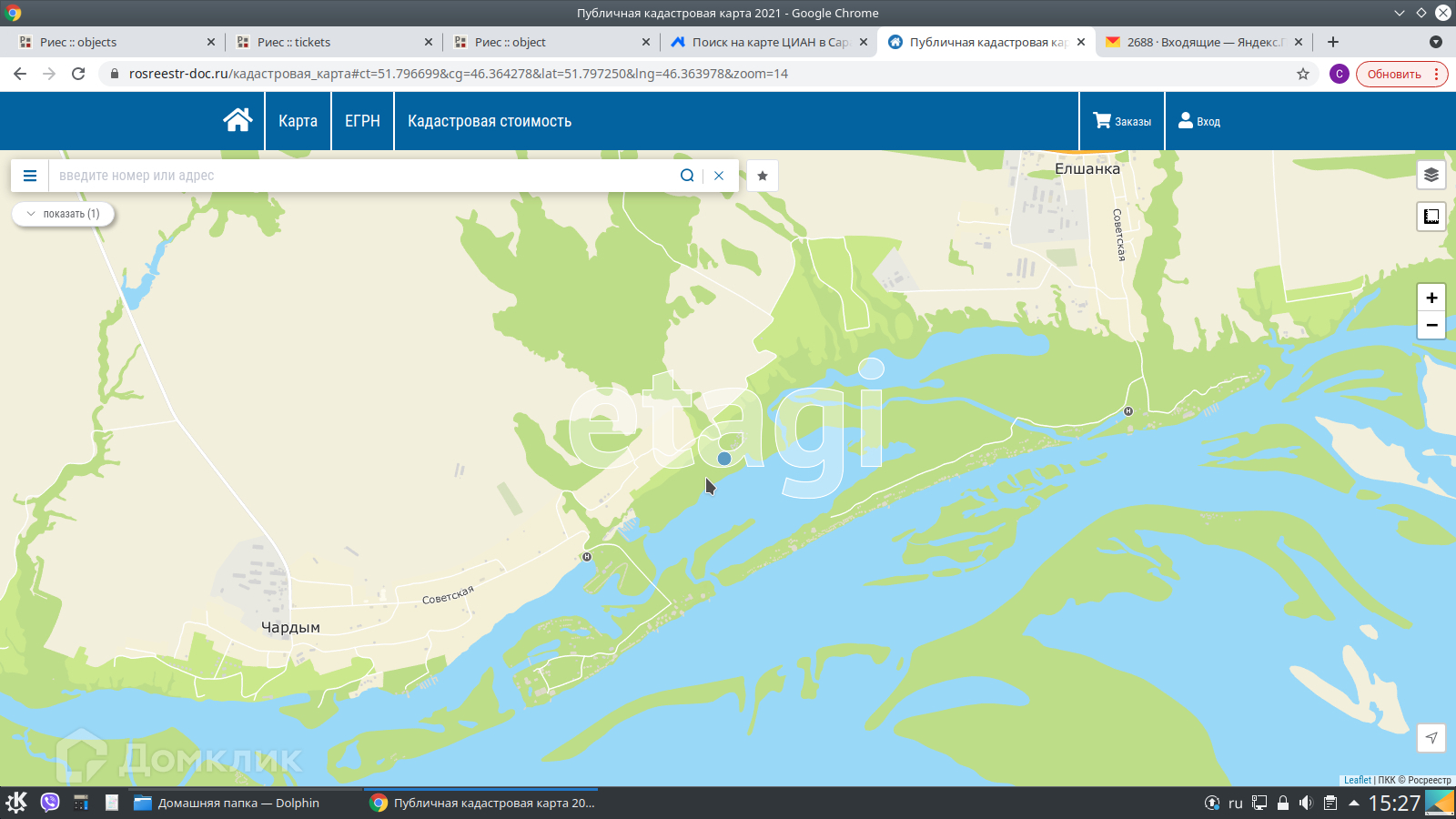
Task: Open favorites star button on map
Action: pyautogui.click(x=763, y=176)
